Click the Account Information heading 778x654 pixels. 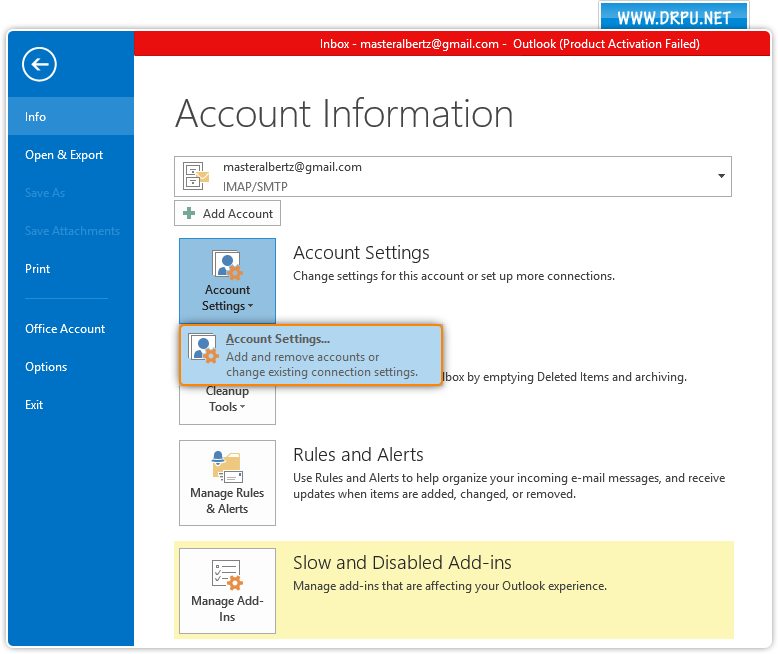tap(344, 114)
